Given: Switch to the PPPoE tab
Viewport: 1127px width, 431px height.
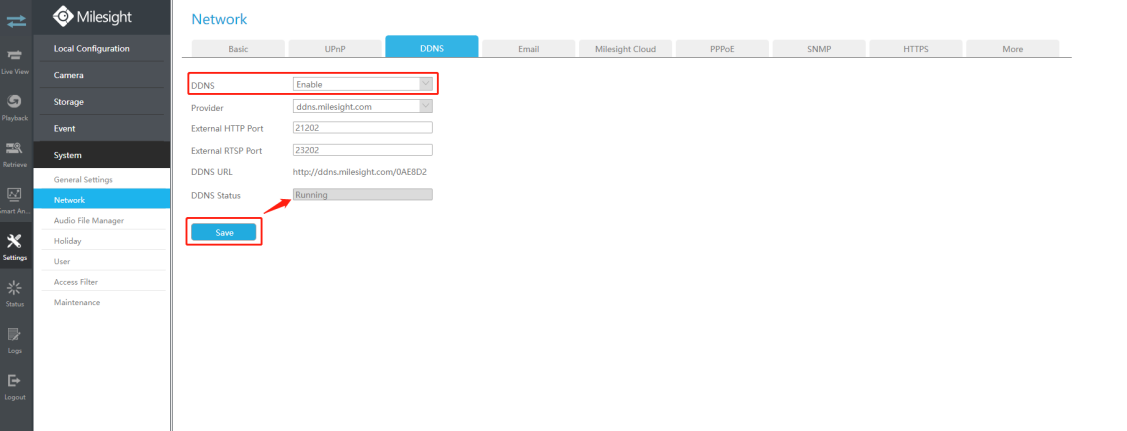Looking at the screenshot, I should [x=722, y=49].
